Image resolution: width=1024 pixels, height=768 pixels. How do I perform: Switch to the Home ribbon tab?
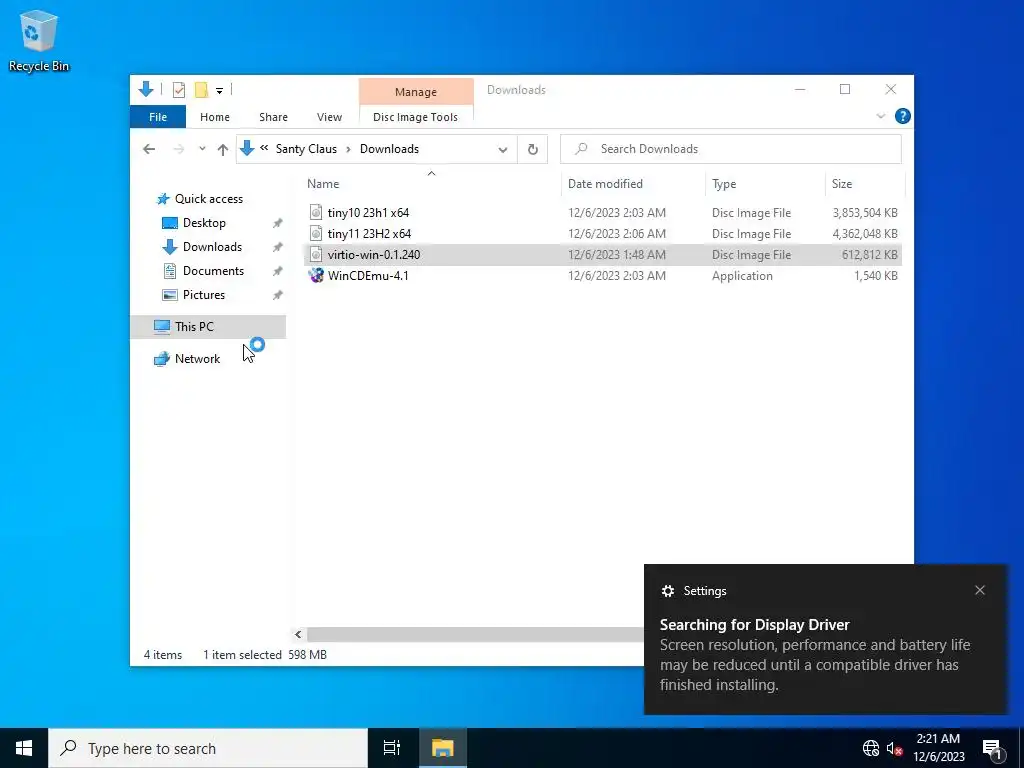[215, 117]
